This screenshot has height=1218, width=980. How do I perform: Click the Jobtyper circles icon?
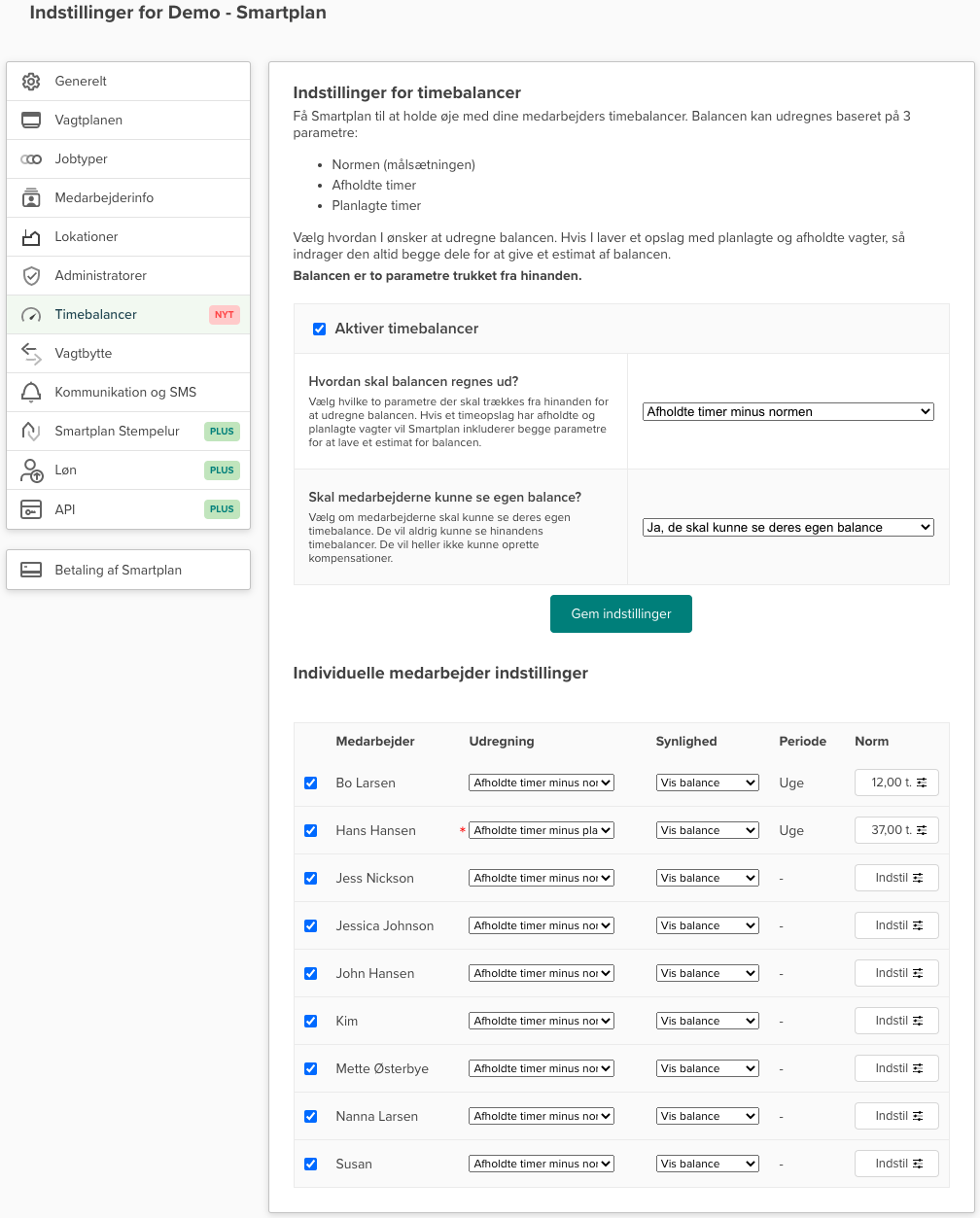[31, 159]
